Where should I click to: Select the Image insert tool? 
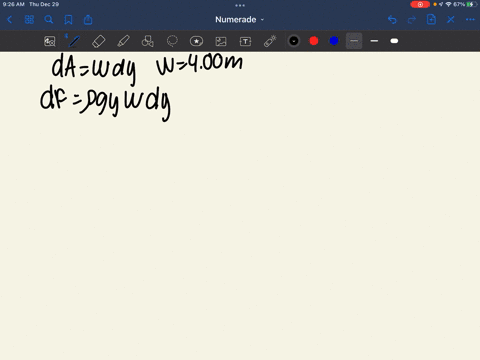(x=221, y=41)
